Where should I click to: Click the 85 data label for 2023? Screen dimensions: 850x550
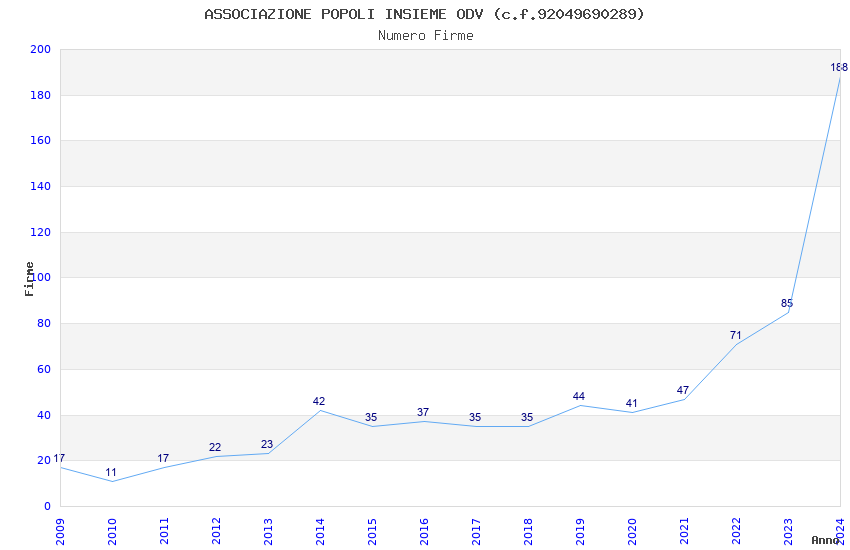point(787,303)
